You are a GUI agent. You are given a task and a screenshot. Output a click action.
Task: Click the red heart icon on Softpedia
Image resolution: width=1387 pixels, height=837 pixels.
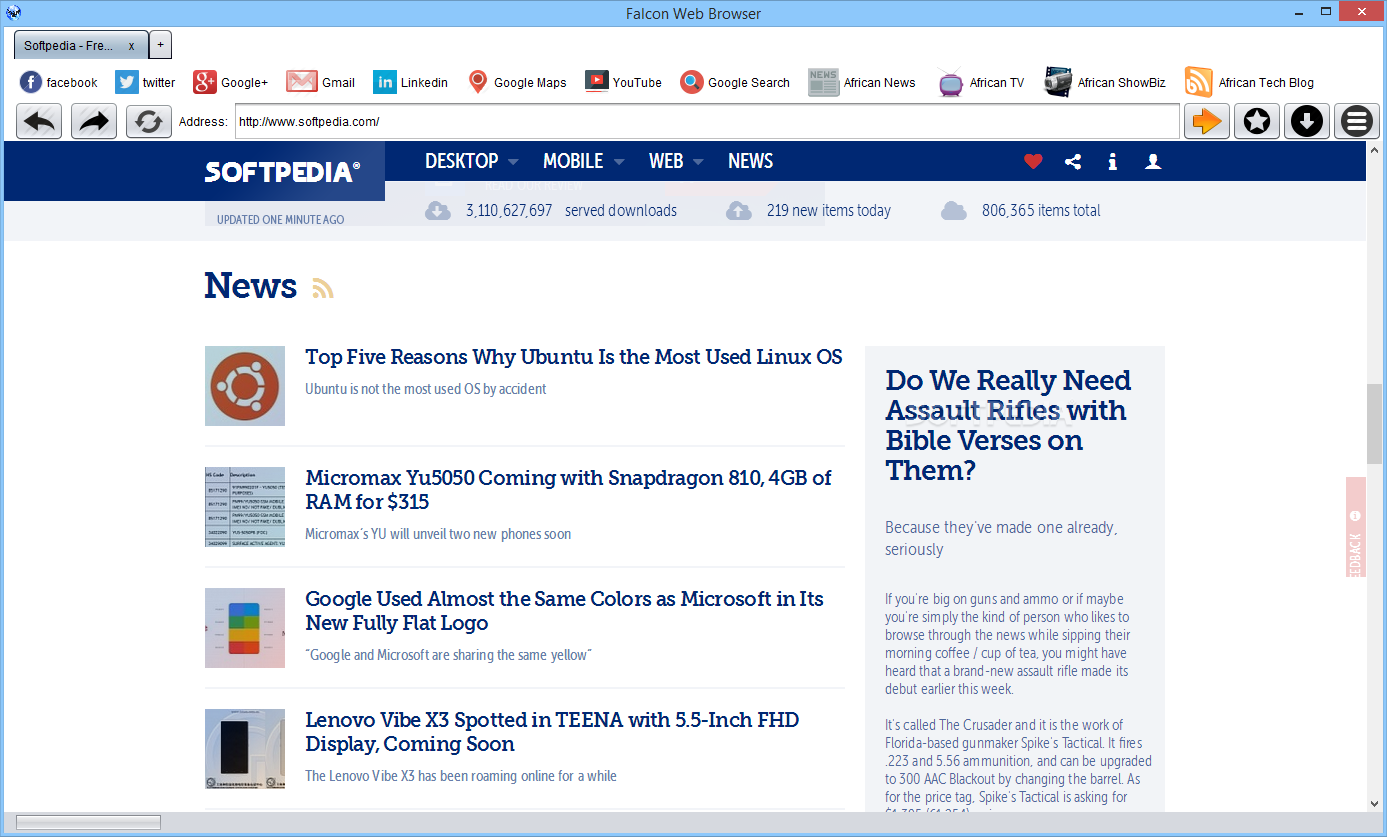coord(1033,161)
